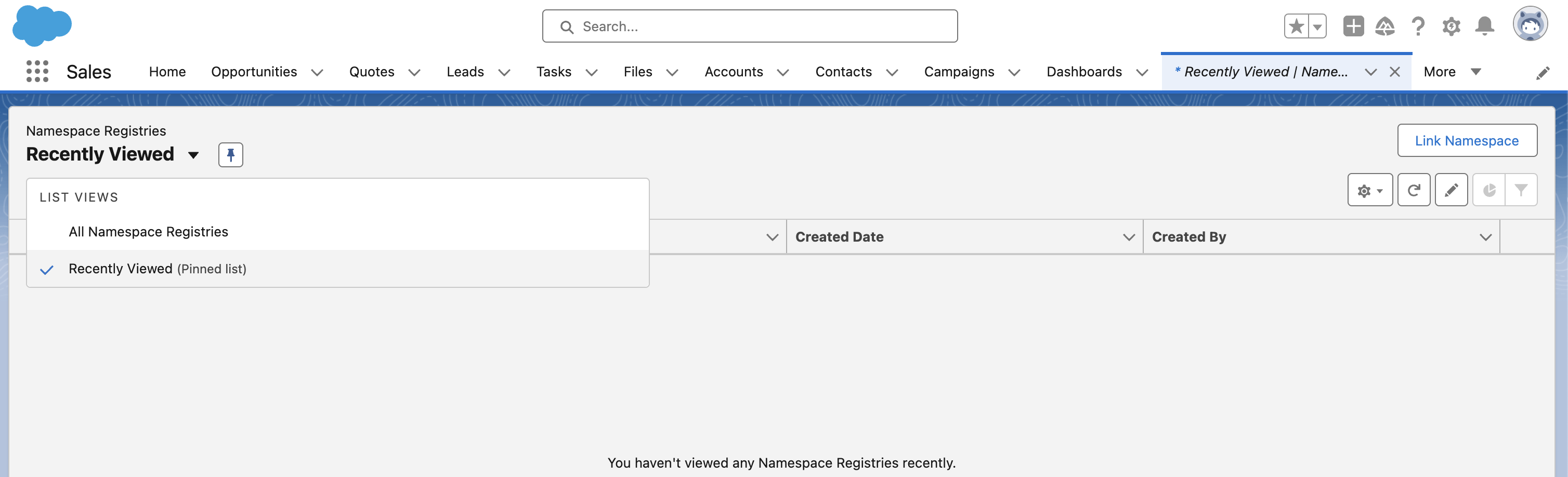
Task: Open the Dashboards tab
Action: [1084, 72]
